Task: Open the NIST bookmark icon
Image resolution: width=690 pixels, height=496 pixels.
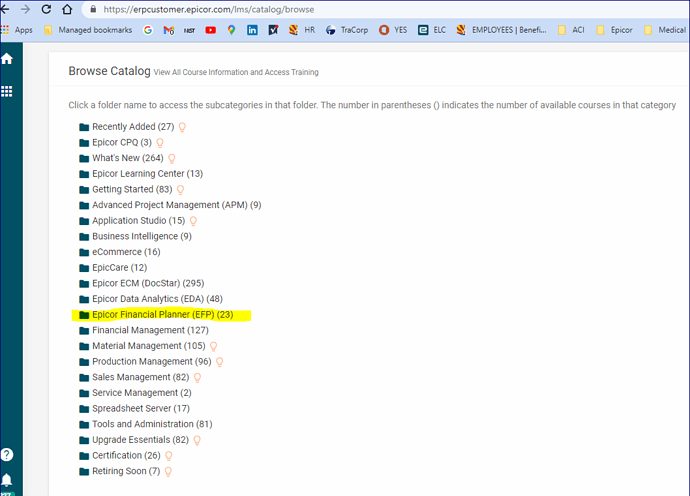Action: (189, 30)
